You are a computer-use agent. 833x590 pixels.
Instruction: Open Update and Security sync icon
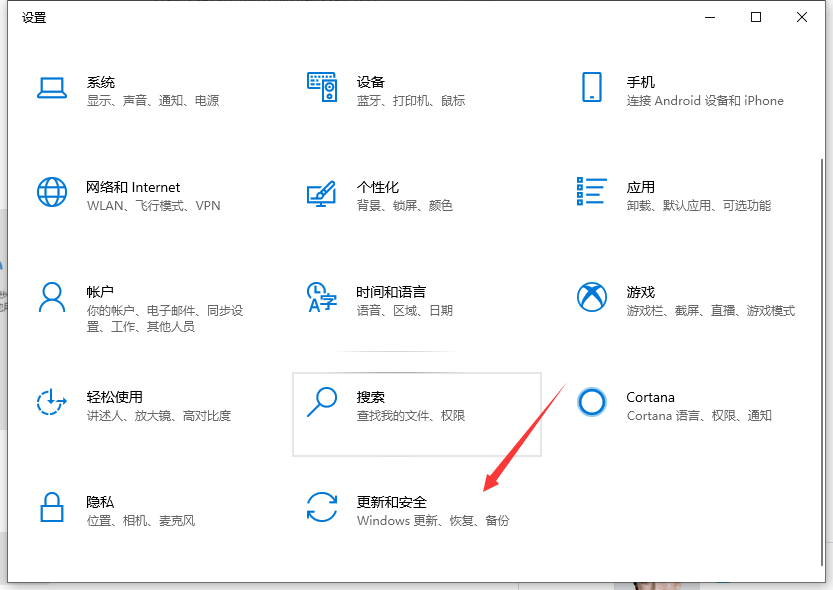coord(322,507)
